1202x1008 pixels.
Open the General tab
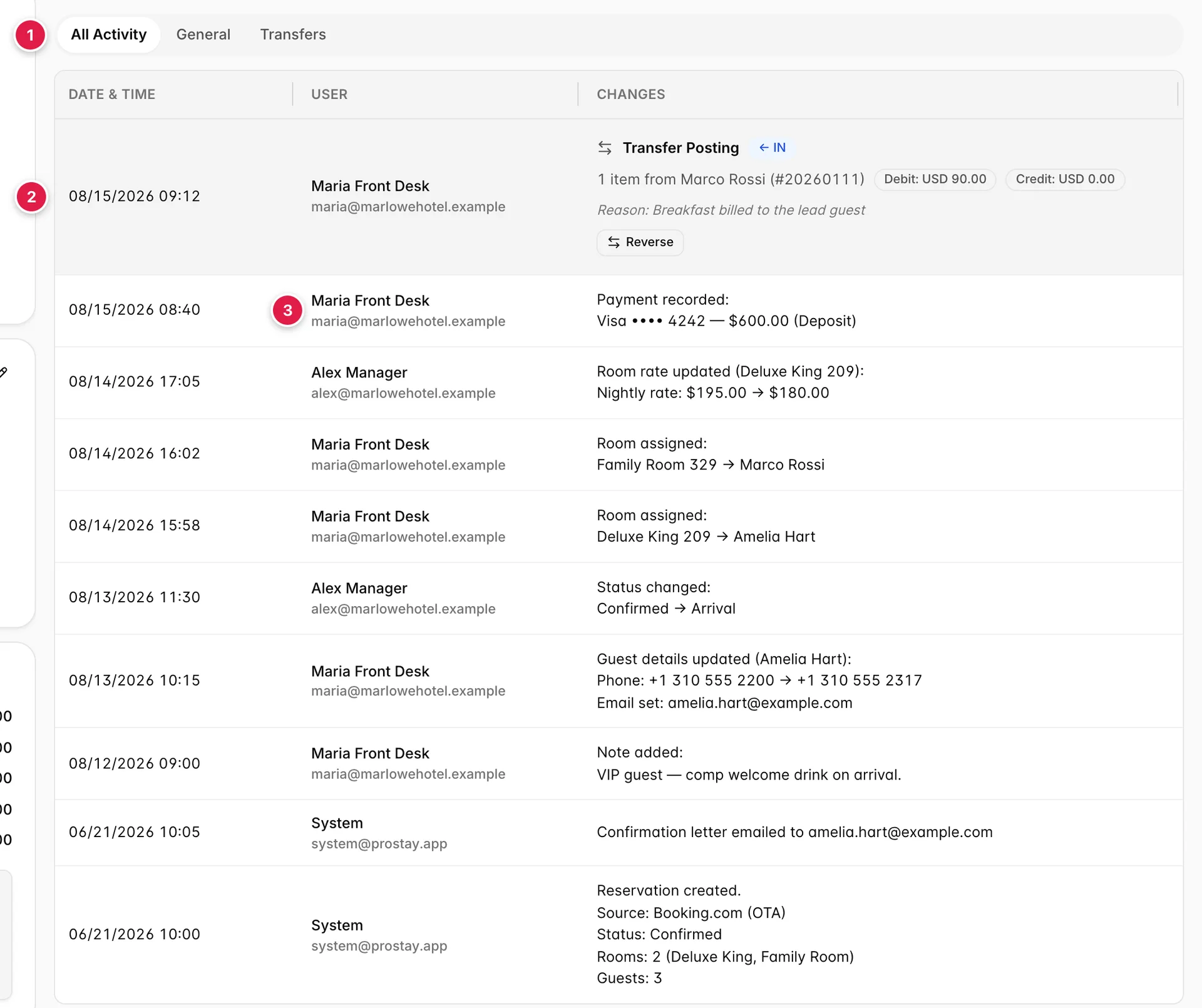(203, 34)
